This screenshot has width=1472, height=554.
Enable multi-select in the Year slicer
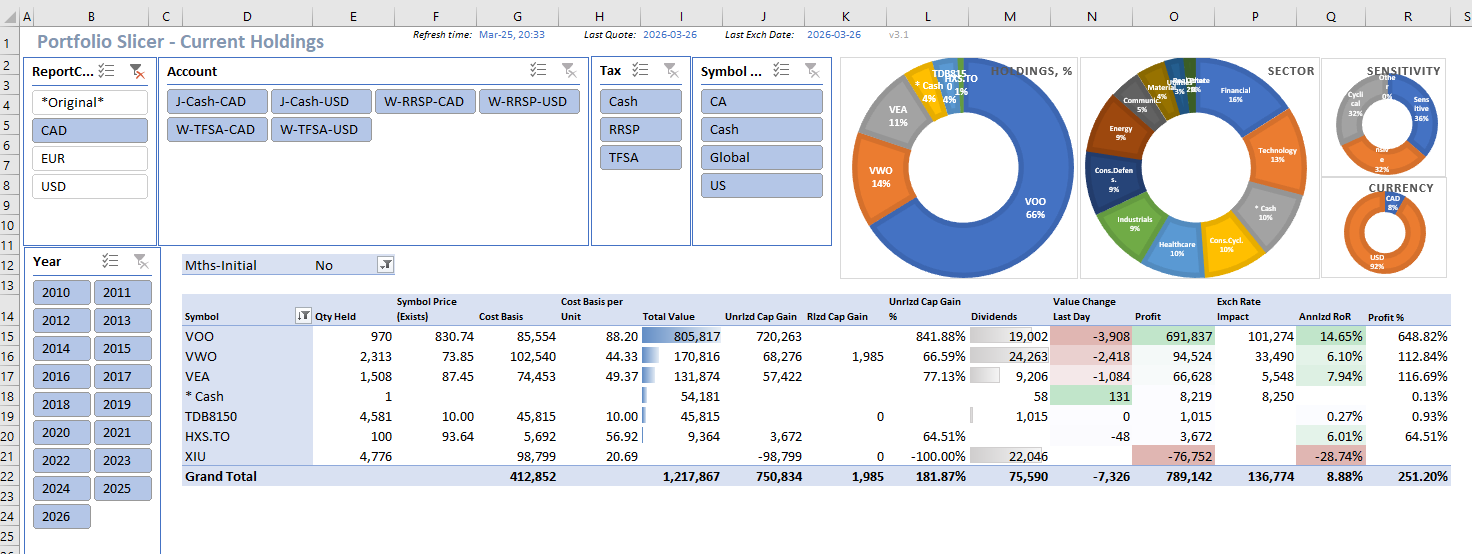(x=111, y=261)
